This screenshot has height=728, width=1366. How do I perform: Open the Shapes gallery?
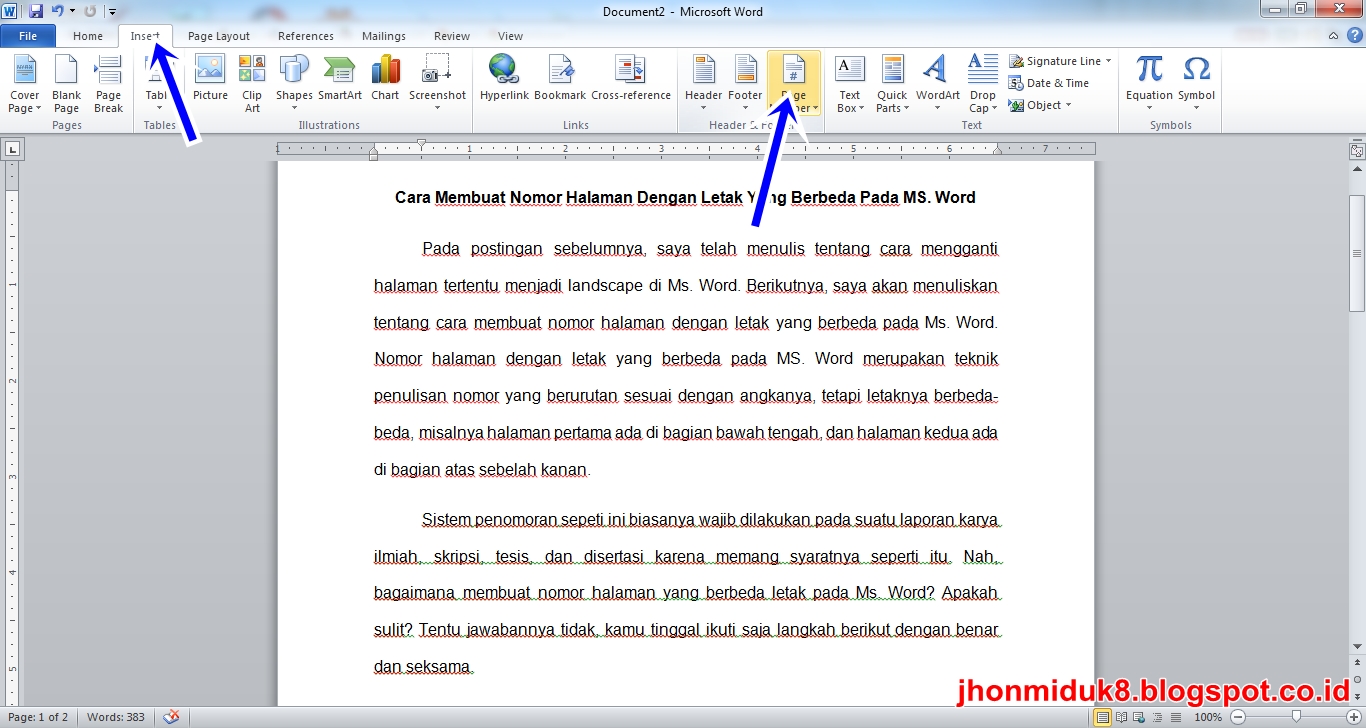coord(294,84)
